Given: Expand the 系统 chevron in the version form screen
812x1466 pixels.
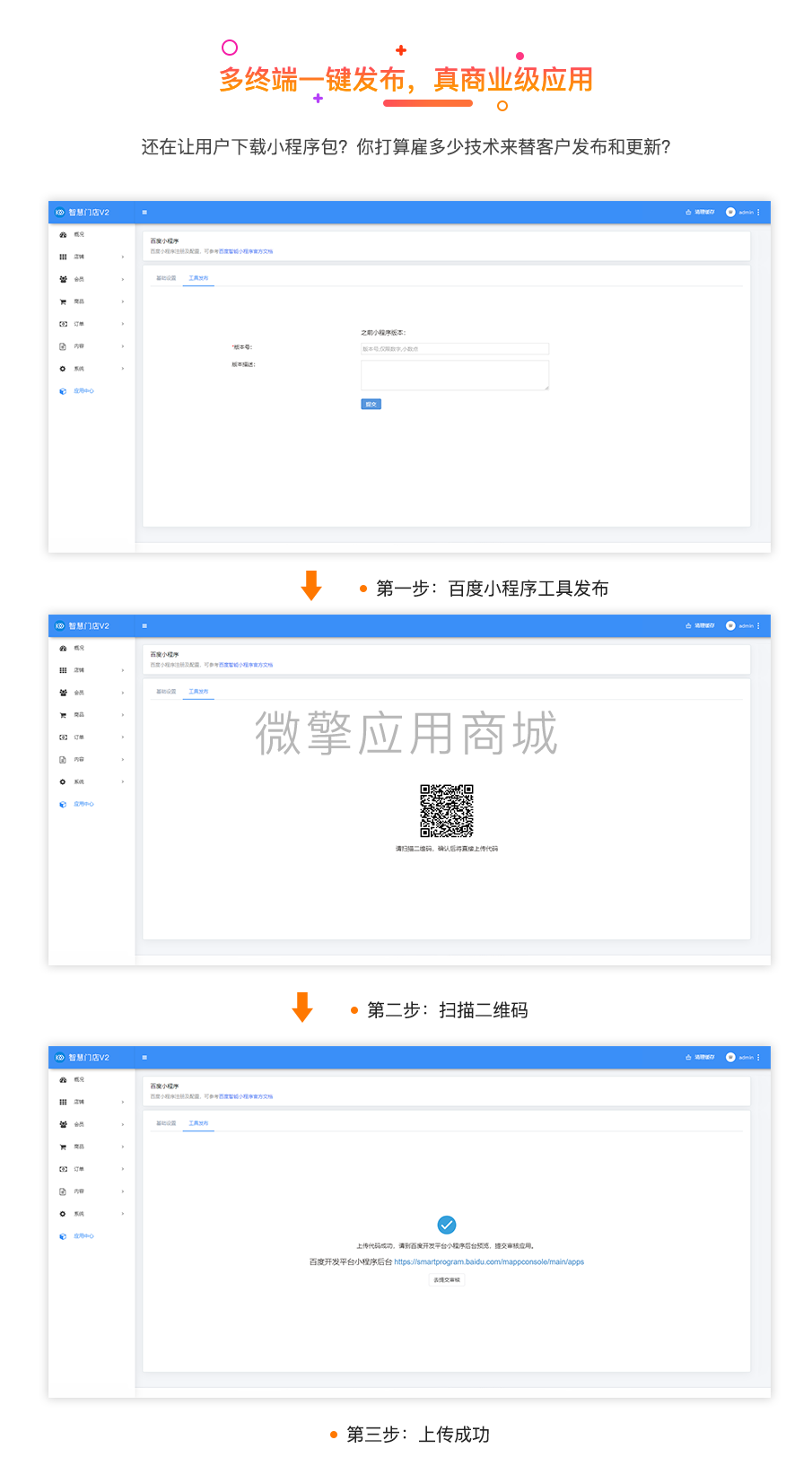Looking at the screenshot, I should coord(123,369).
